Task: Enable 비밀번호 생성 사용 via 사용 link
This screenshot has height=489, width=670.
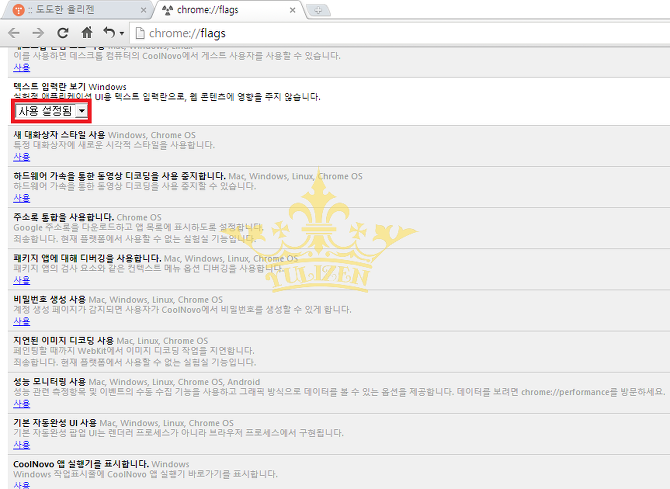Action: pos(21,321)
